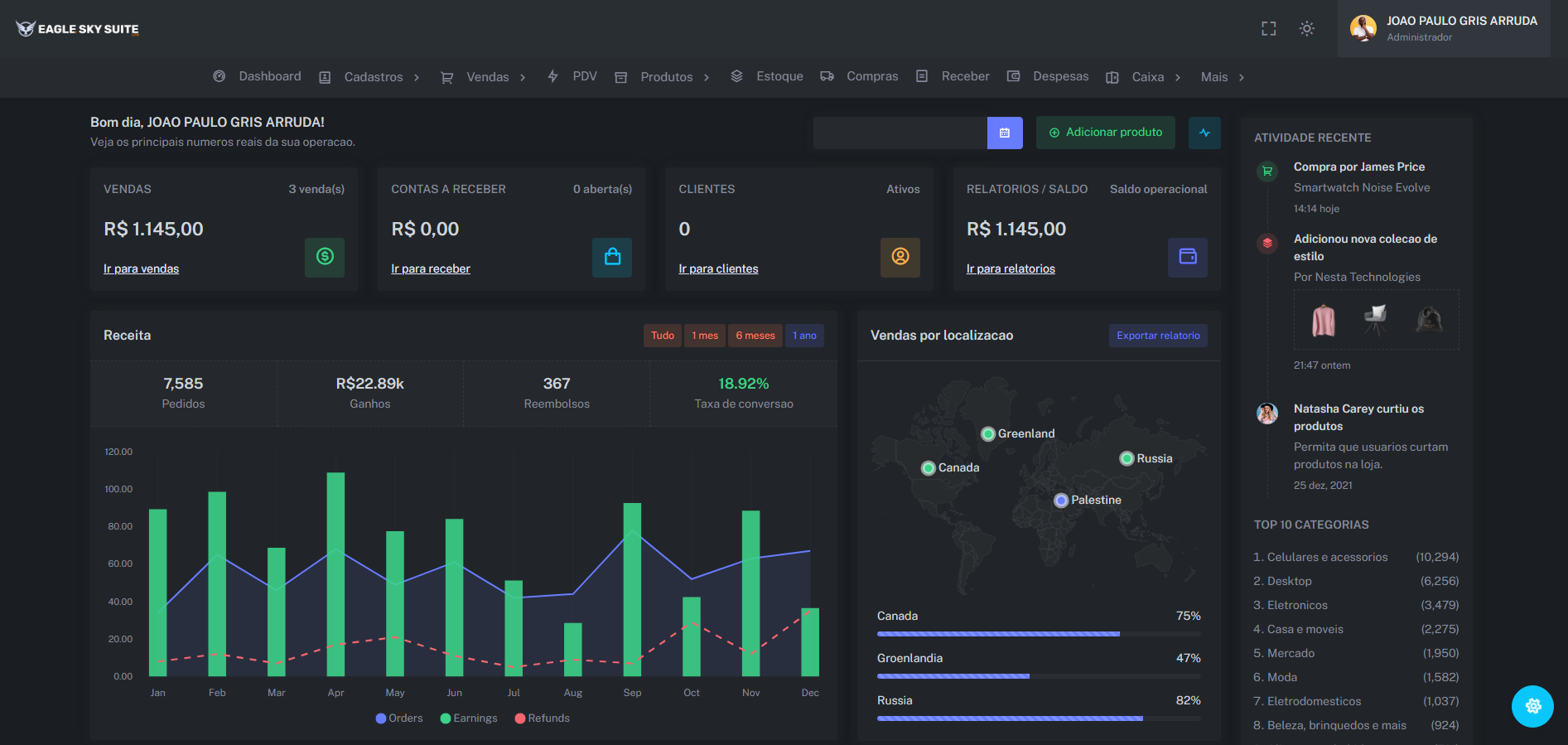The image size is (1568, 745).
Task: Open the Estoque menu item
Action: pos(767,76)
